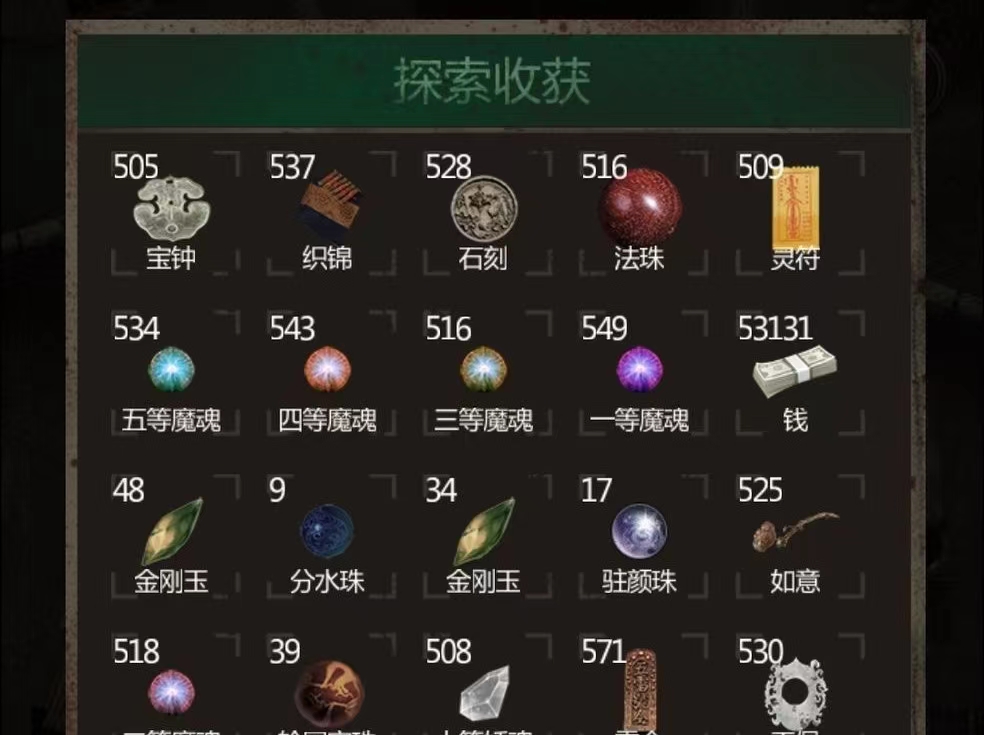Viewport: 984px width, 735px height.
Task: Click the dark blue 分水珠 orb
Action: tap(327, 531)
